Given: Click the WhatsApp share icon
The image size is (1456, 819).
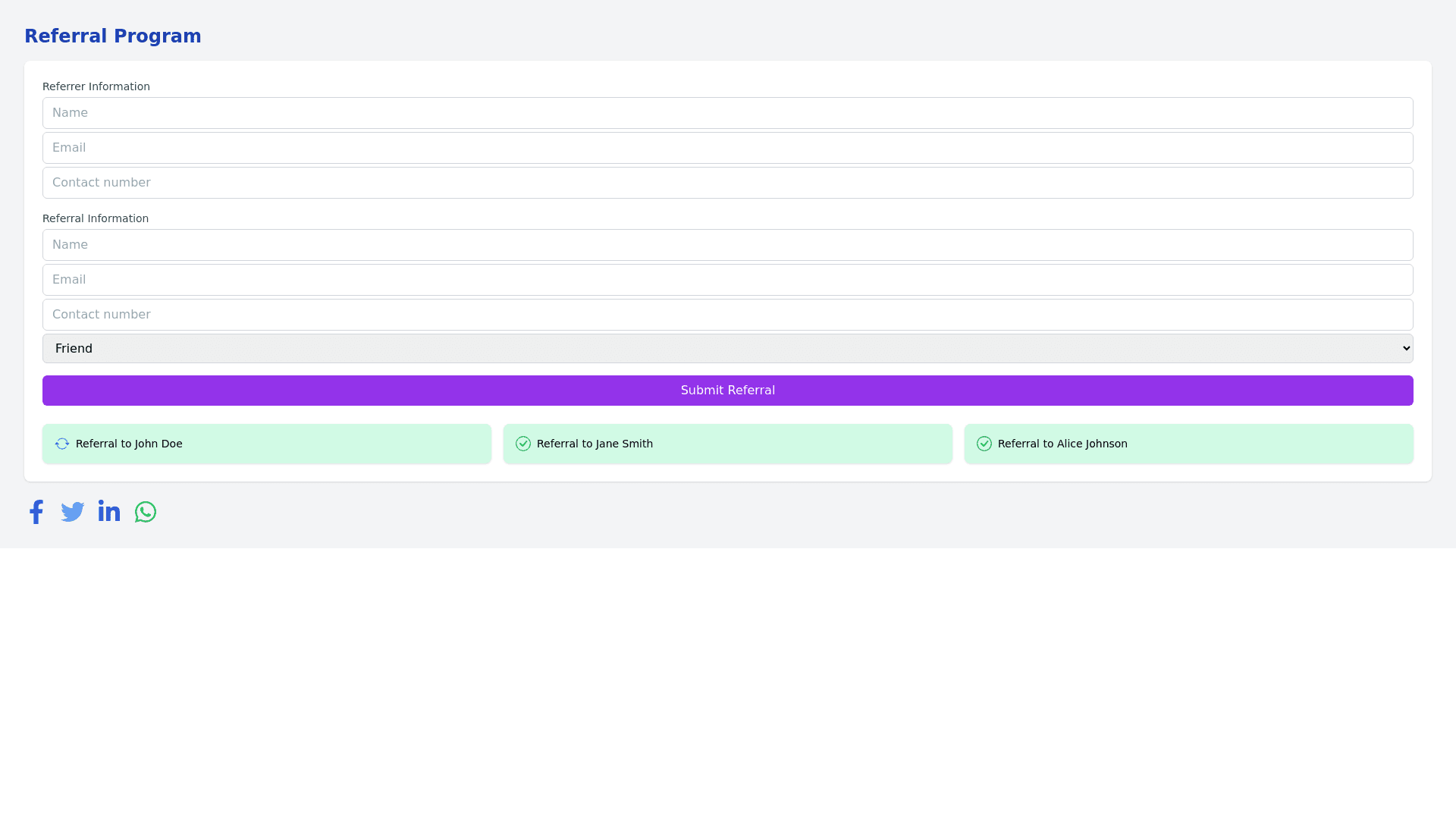Looking at the screenshot, I should tap(146, 512).
